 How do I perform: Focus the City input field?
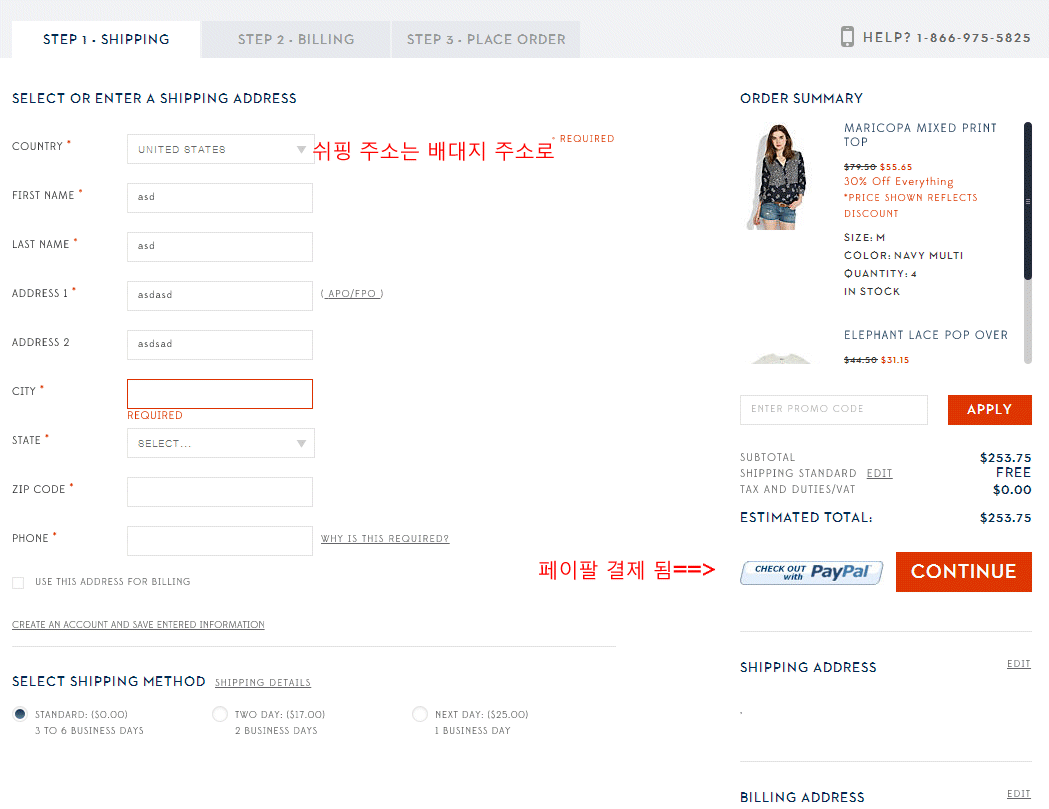220,394
